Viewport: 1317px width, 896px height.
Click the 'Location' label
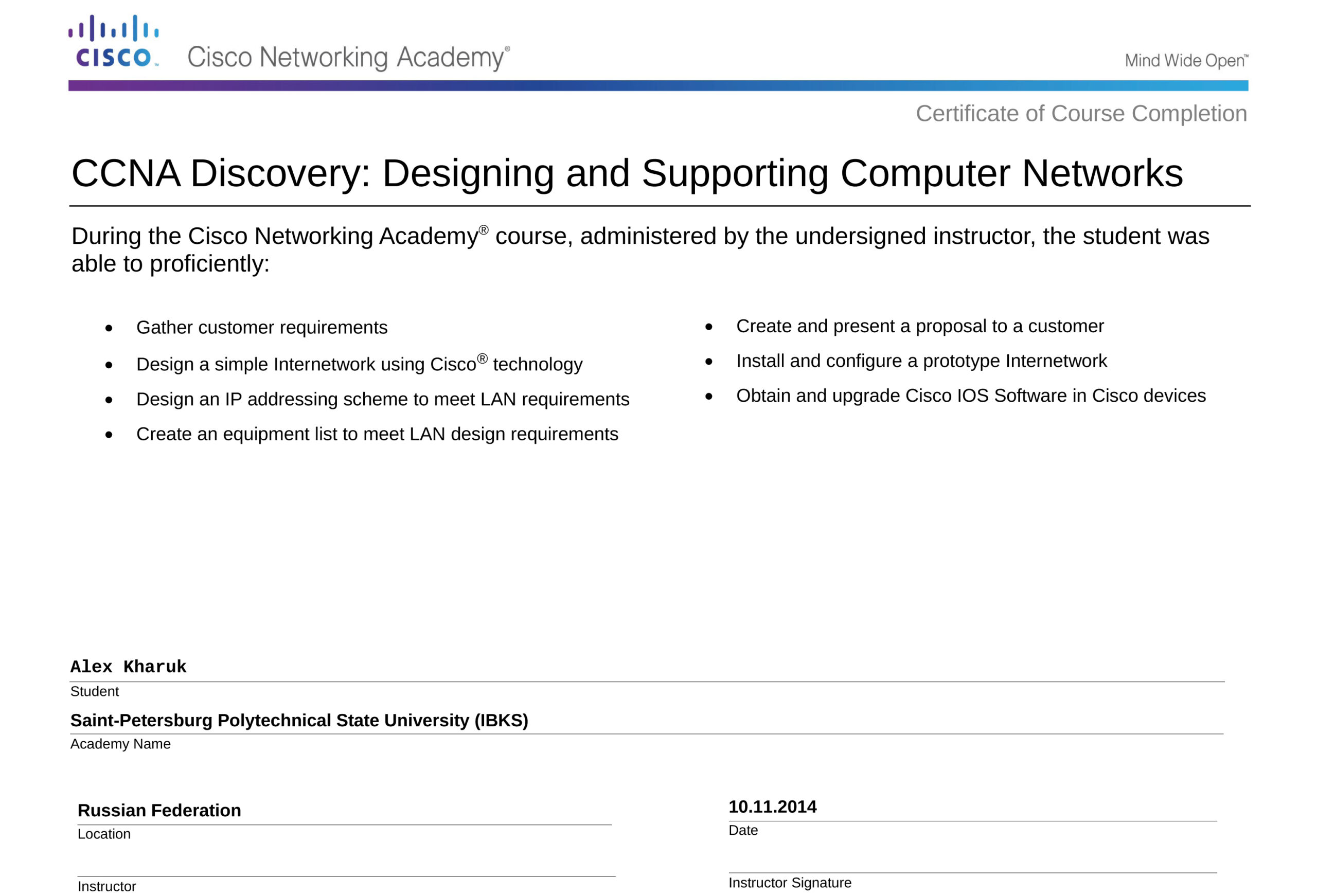coord(104,834)
